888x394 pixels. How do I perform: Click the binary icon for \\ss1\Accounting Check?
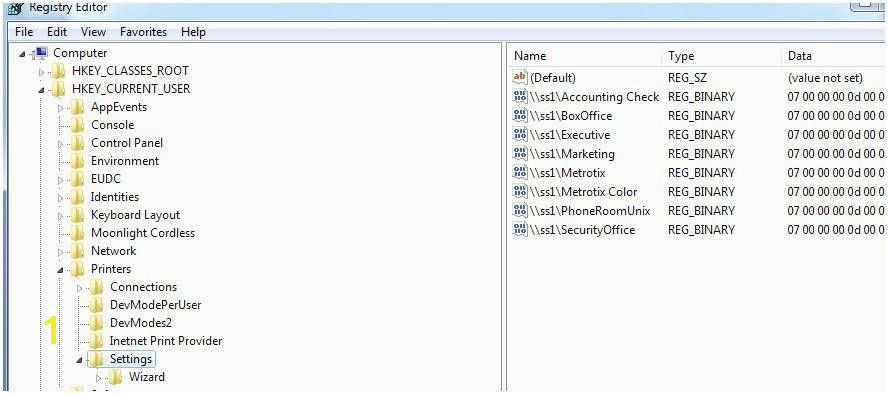pos(519,96)
